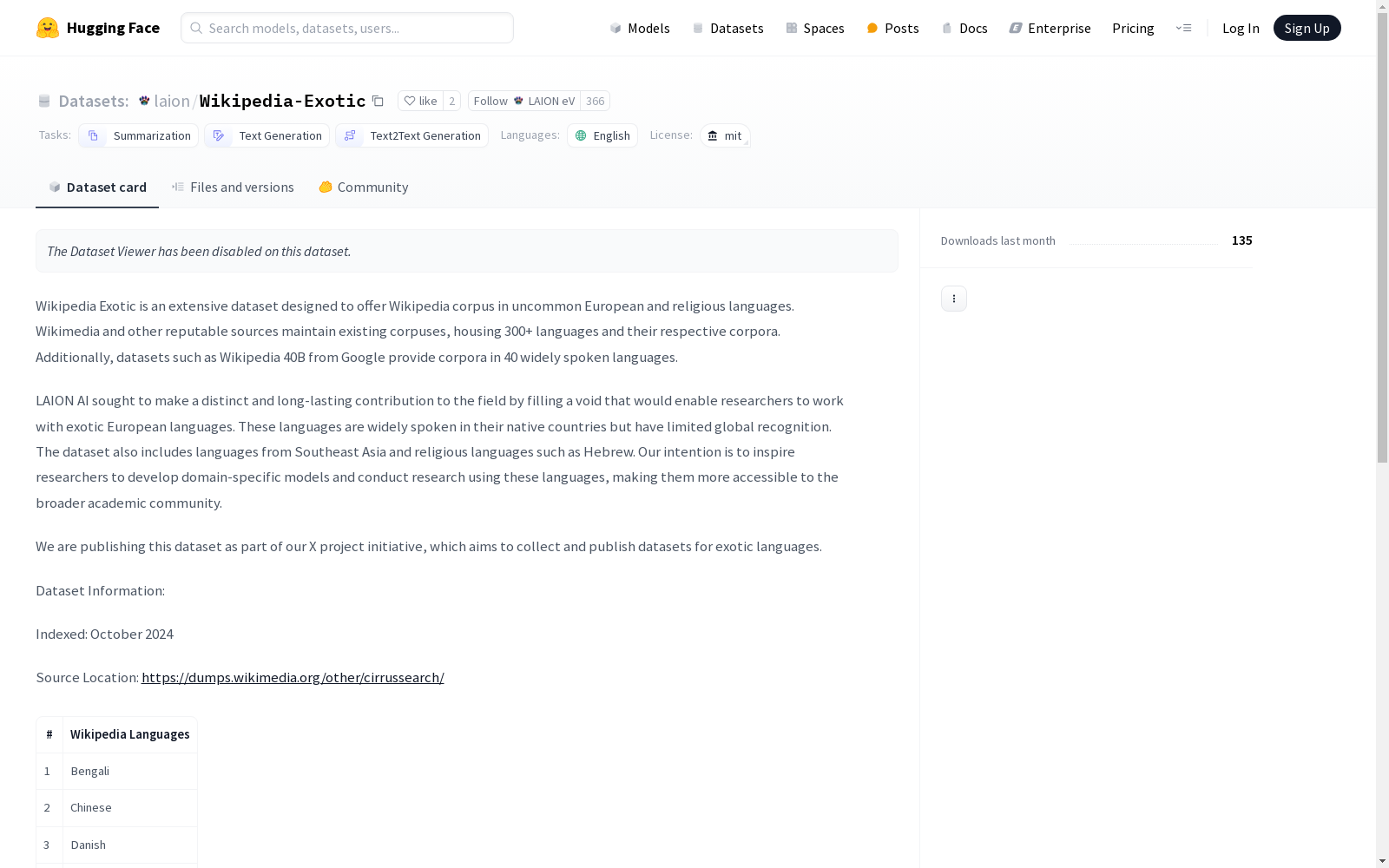This screenshot has width=1389, height=868.
Task: Select the mit license tag
Action: [x=725, y=135]
